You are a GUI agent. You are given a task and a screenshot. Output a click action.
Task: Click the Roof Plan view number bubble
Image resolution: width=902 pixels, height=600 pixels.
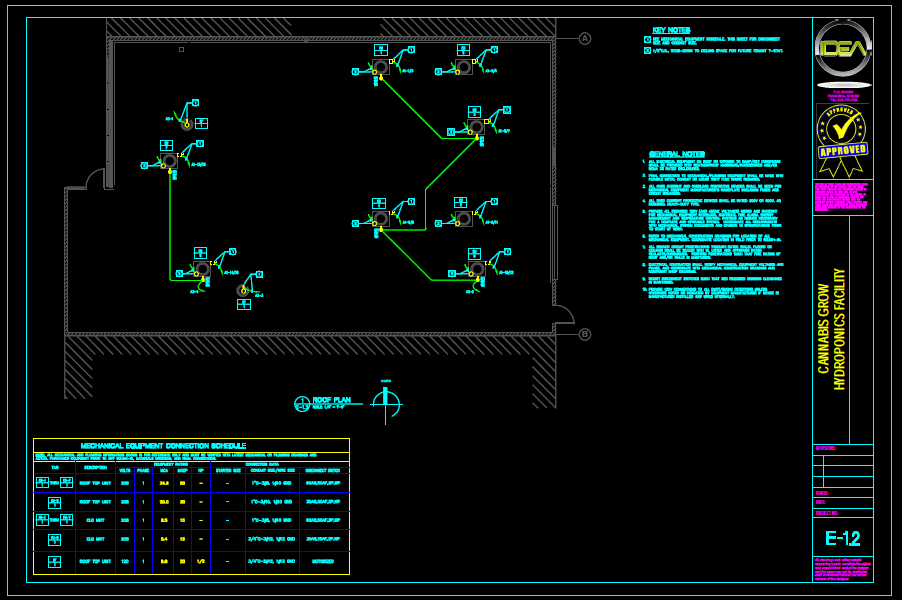(302, 404)
